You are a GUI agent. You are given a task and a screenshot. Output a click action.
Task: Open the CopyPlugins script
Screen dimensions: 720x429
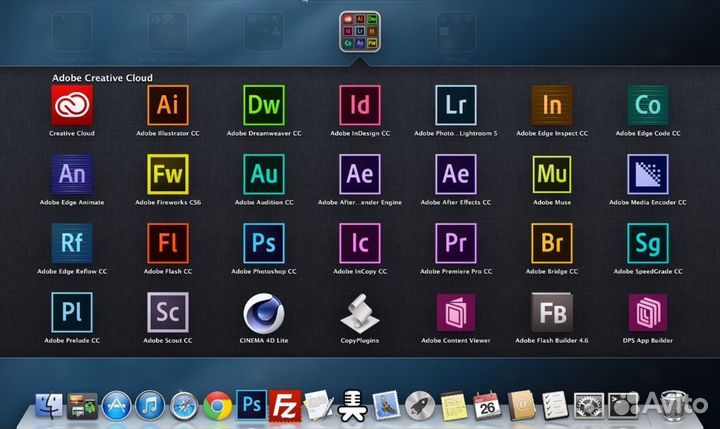pos(360,314)
